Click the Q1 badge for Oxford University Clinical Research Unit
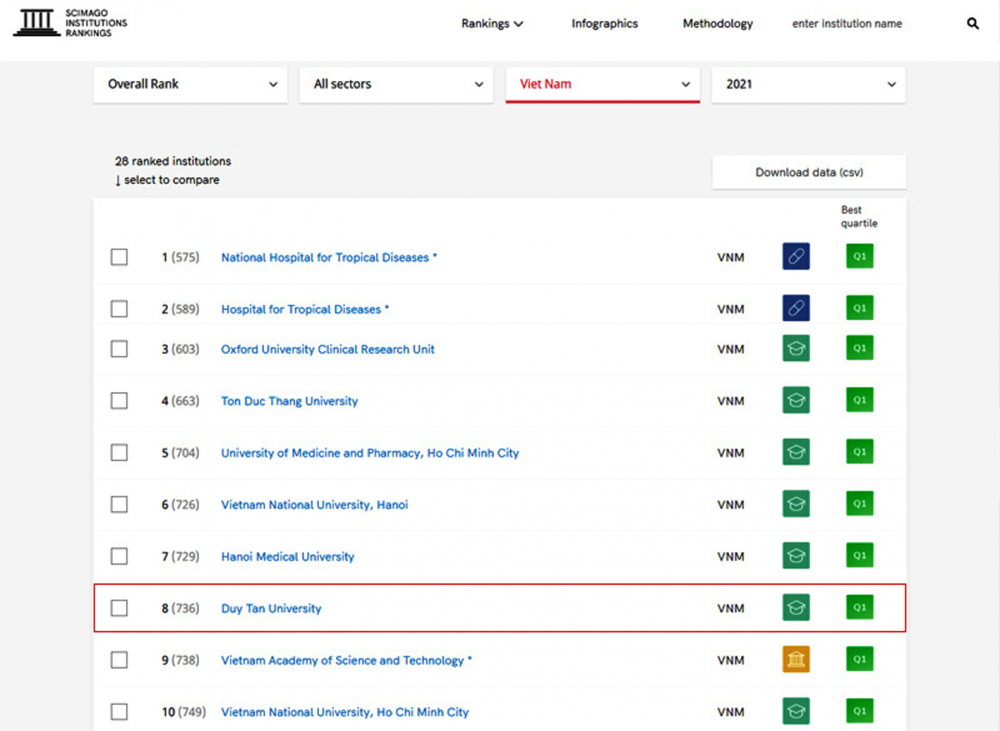Image resolution: width=1000 pixels, height=731 pixels. tap(860, 348)
